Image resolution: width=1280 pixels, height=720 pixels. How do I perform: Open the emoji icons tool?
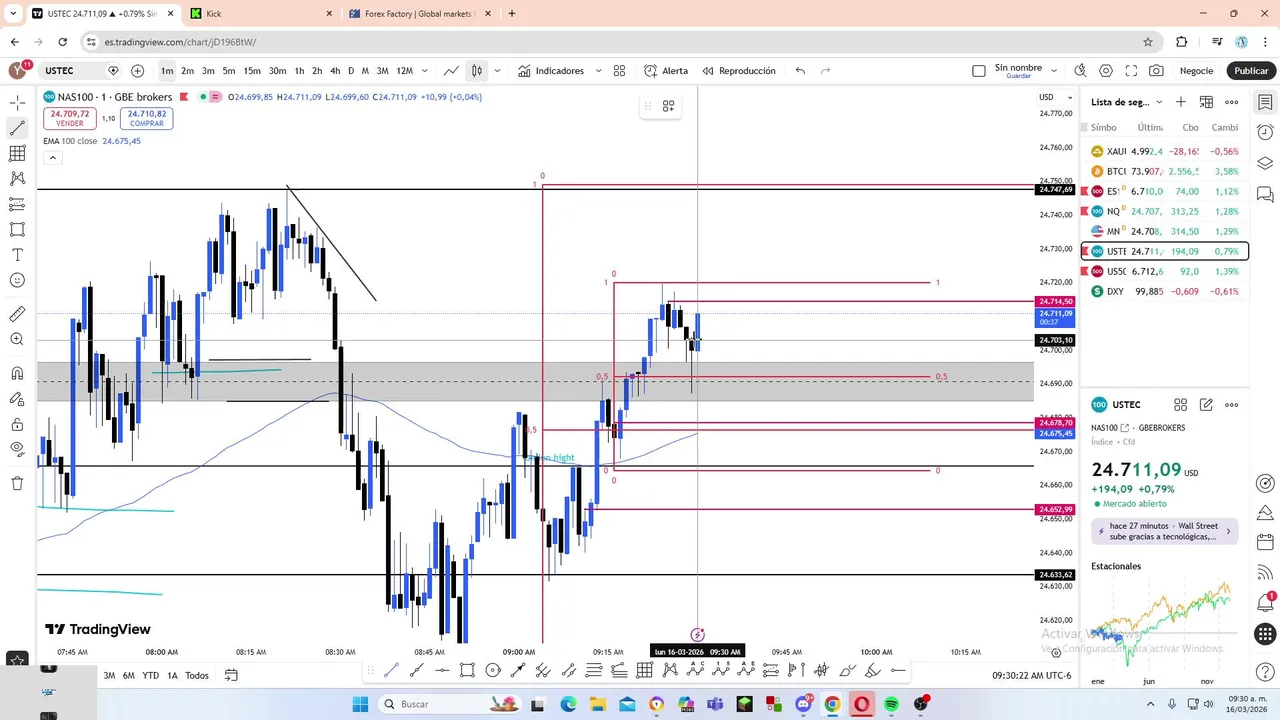click(17, 280)
